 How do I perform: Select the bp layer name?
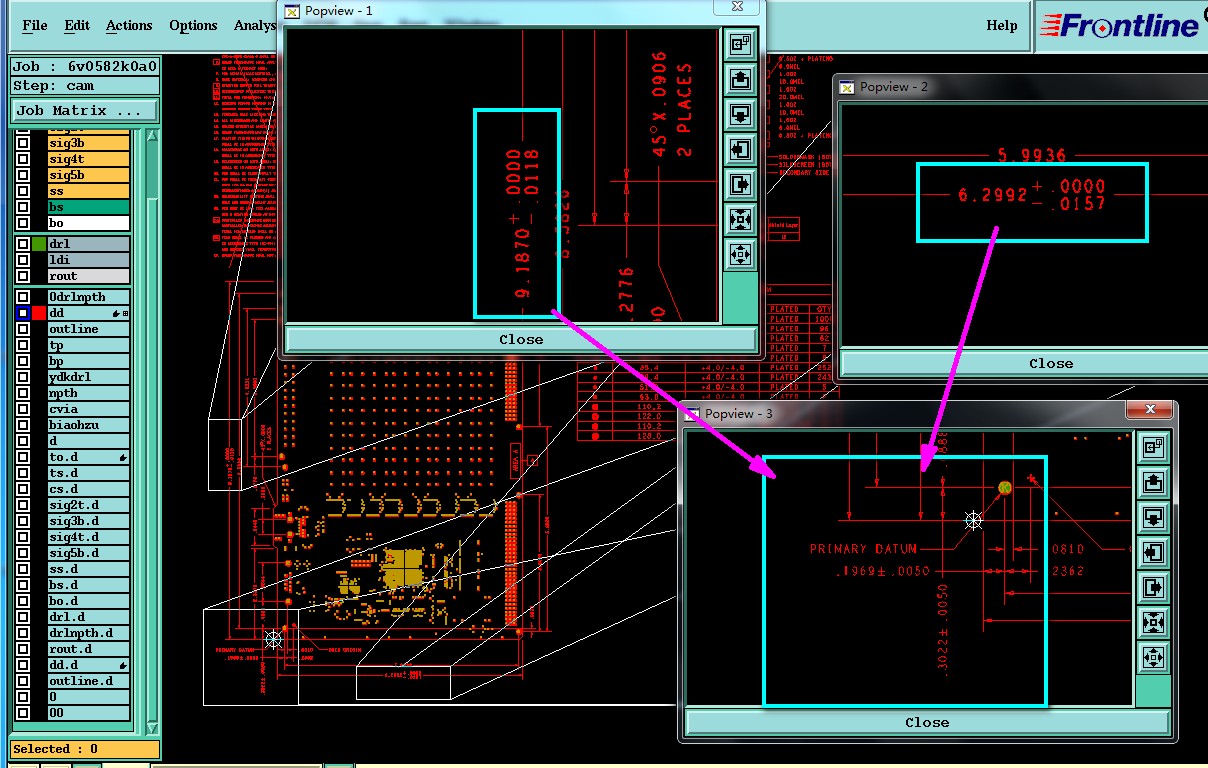[x=89, y=361]
